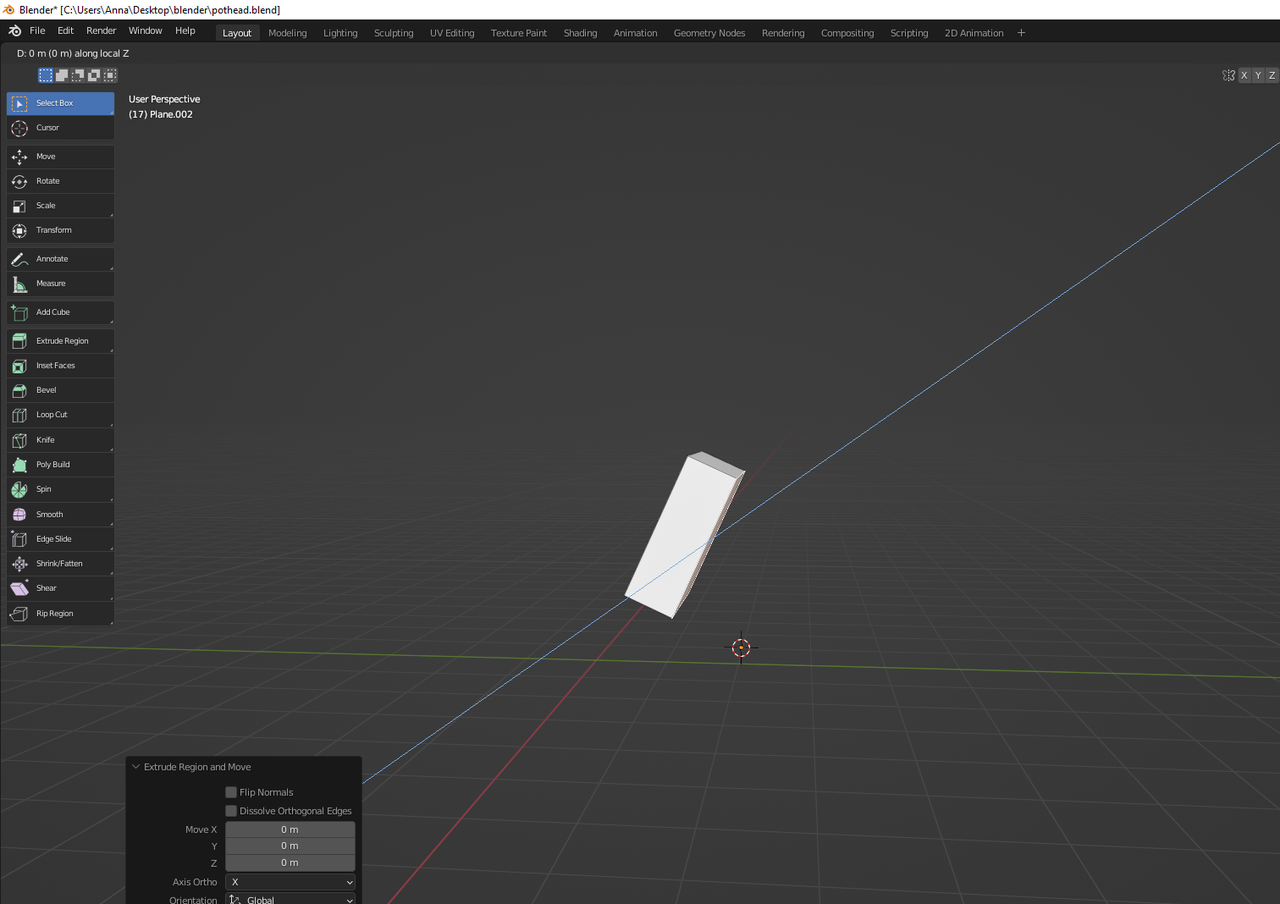The image size is (1280, 904).
Task: Open the Axis Ortho dropdown
Action: tap(290, 882)
